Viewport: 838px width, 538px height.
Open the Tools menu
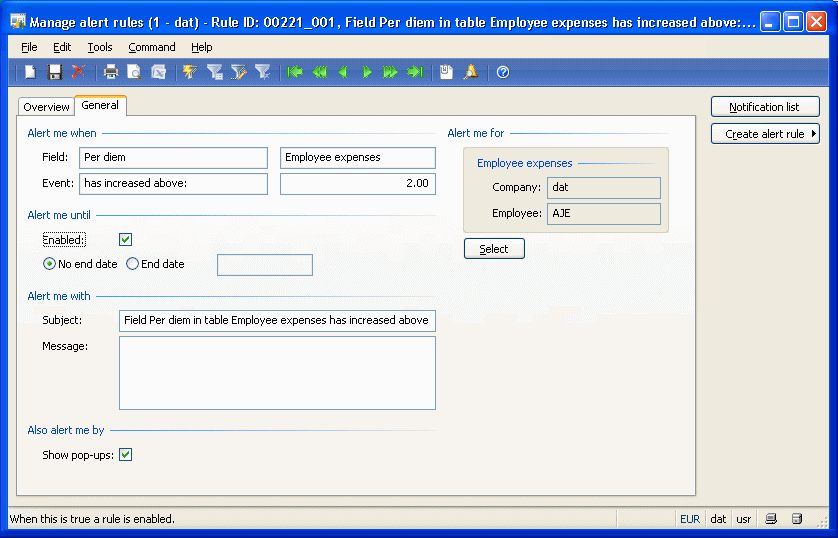click(x=100, y=47)
